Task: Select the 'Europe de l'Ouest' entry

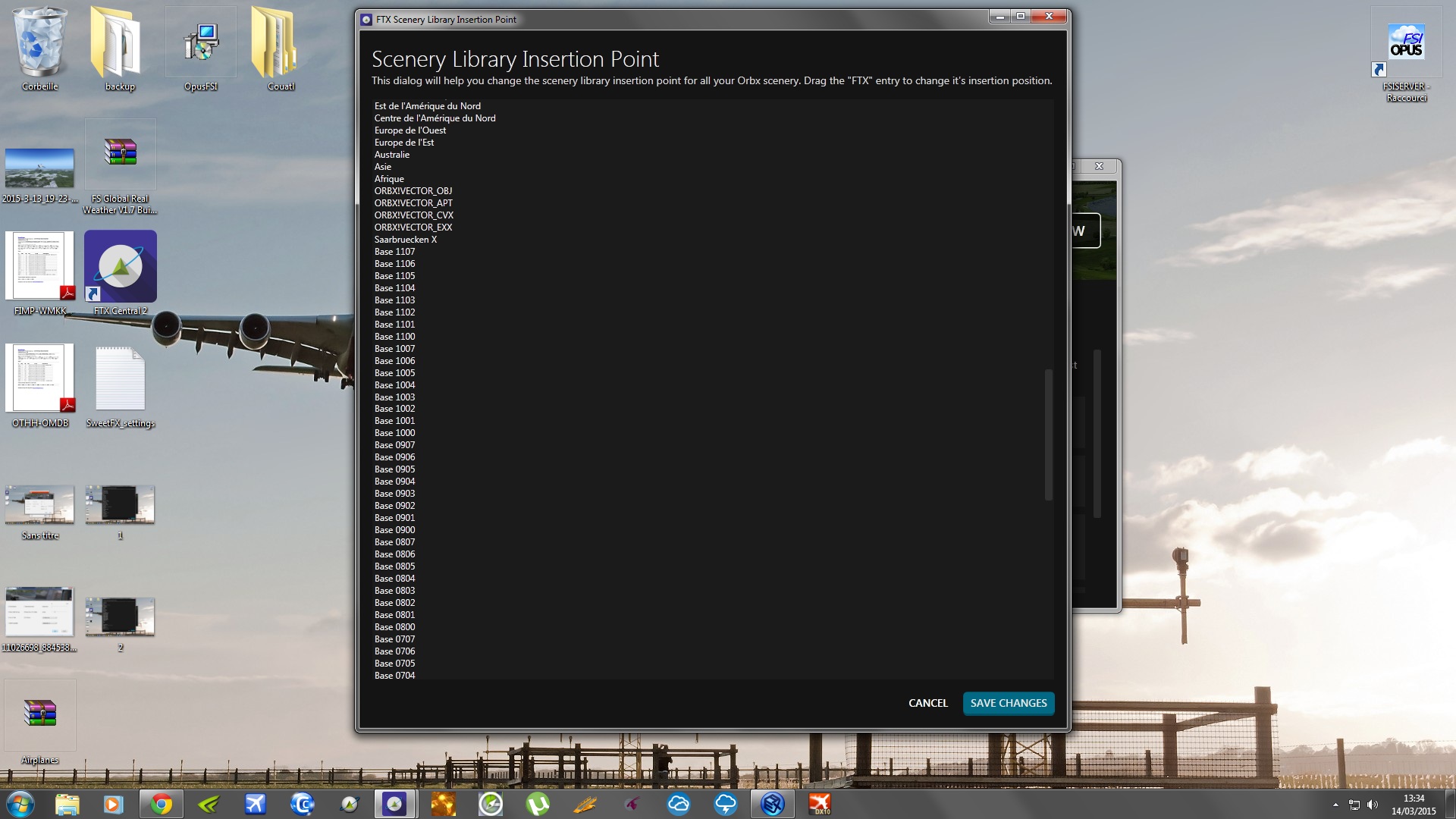Action: click(x=410, y=130)
